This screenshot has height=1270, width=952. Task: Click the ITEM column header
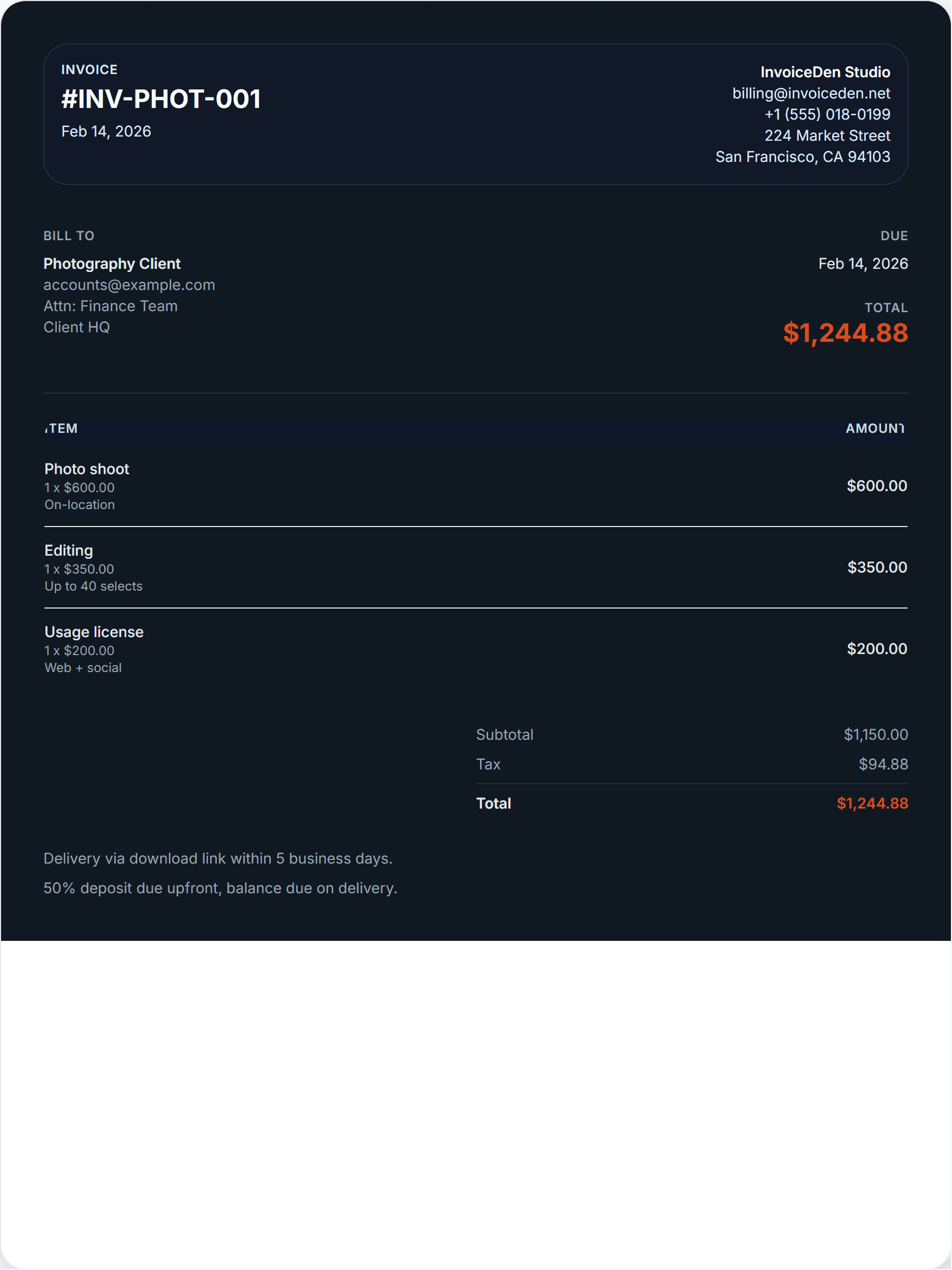(61, 428)
